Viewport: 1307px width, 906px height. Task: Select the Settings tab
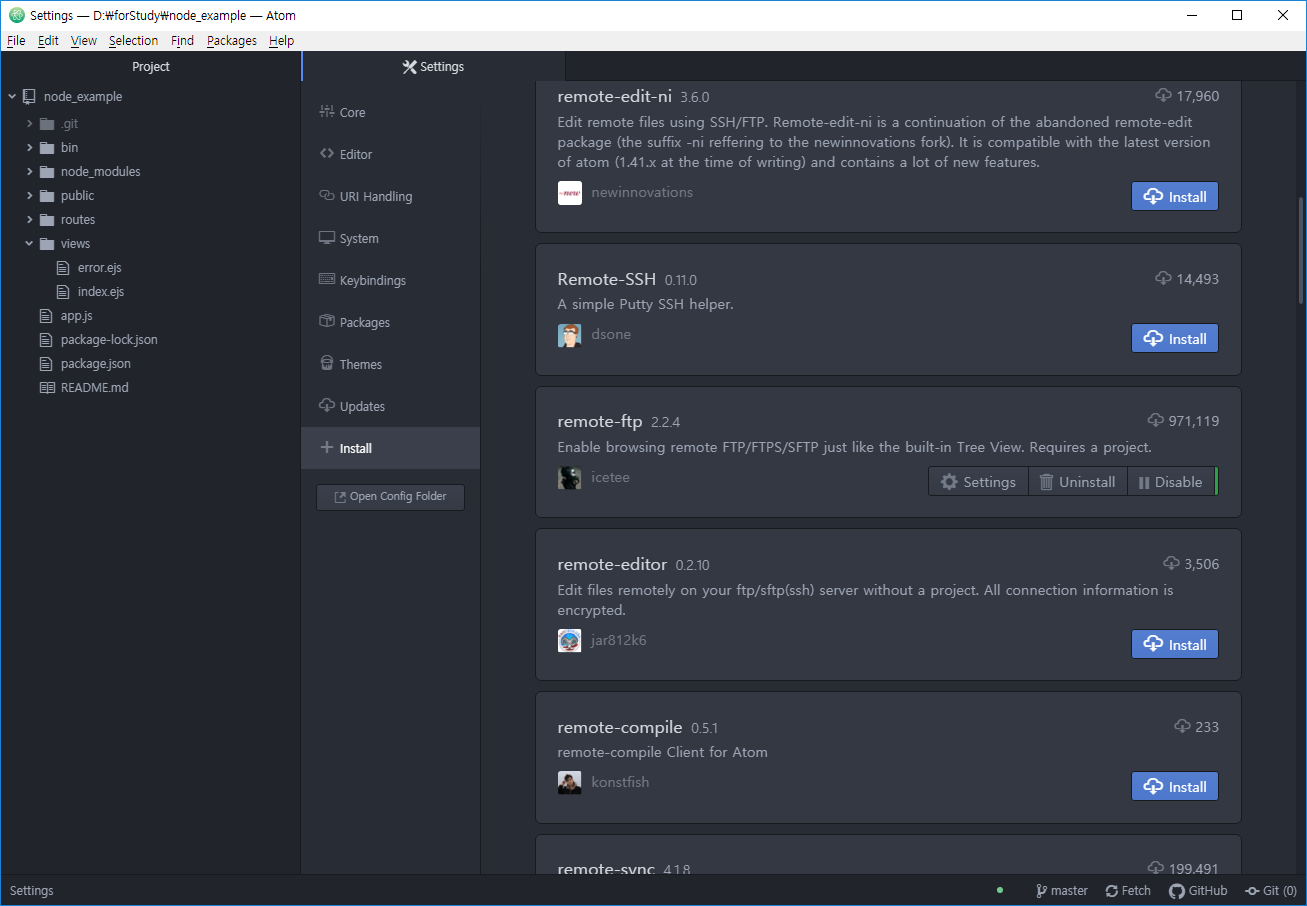433,67
